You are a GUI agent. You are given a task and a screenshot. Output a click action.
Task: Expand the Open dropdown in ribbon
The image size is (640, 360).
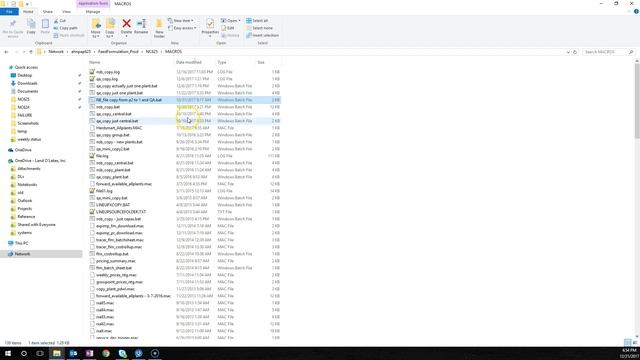click(x=231, y=20)
